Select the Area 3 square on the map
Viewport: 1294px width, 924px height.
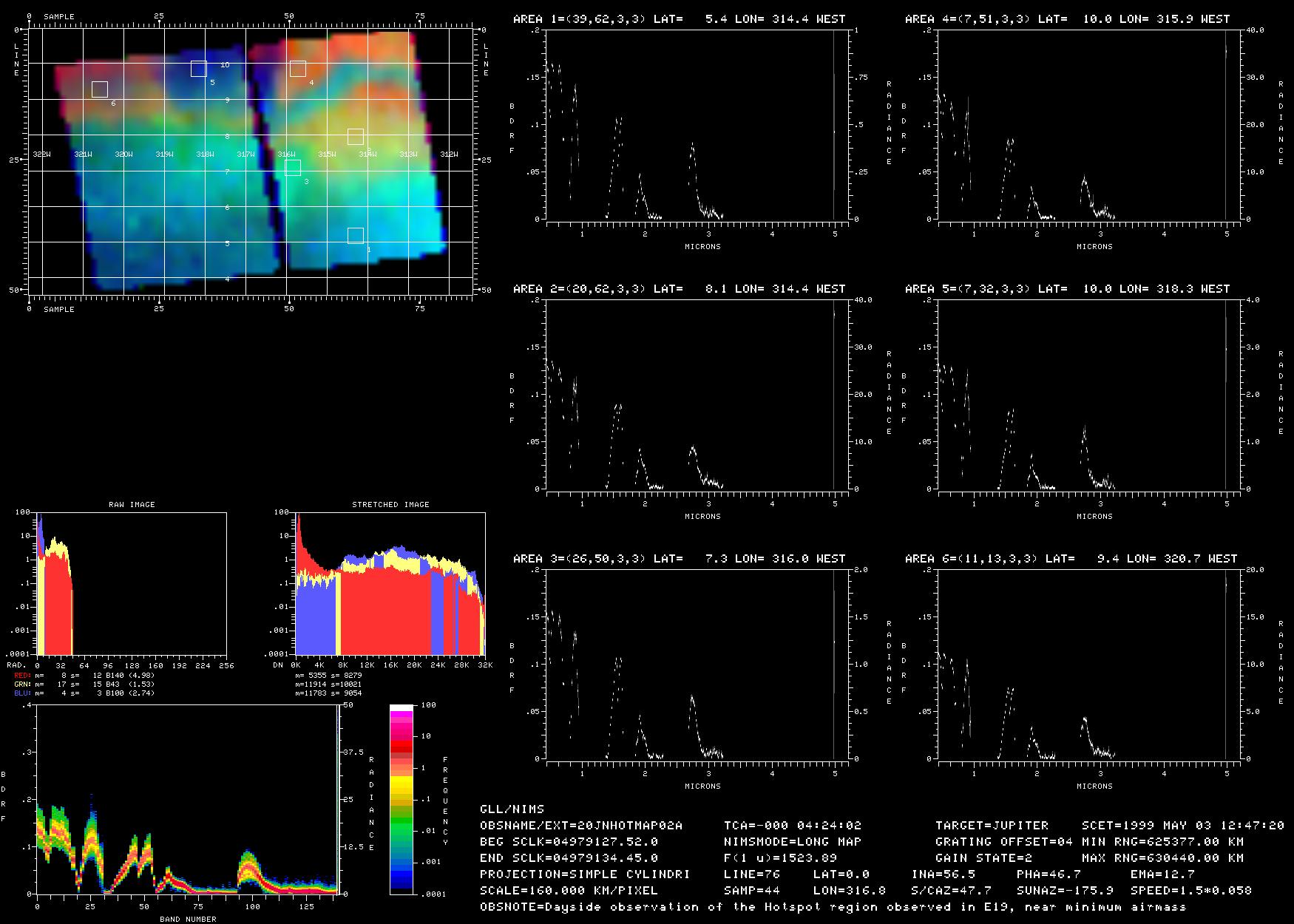[293, 168]
